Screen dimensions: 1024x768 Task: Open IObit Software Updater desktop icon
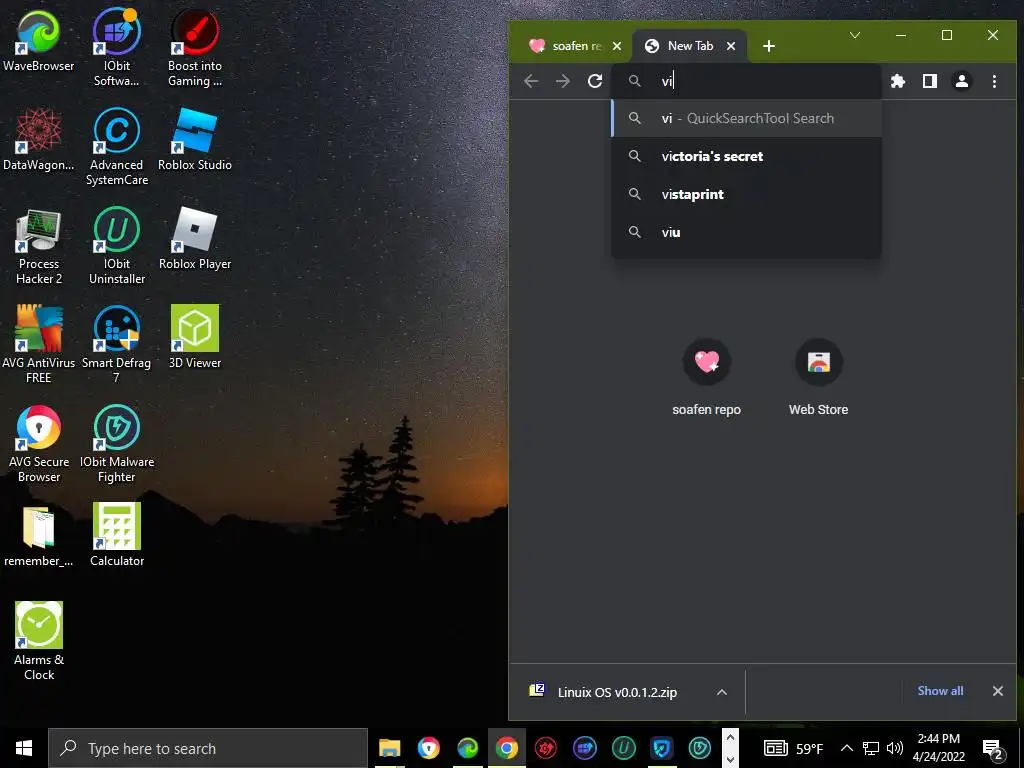point(116,47)
